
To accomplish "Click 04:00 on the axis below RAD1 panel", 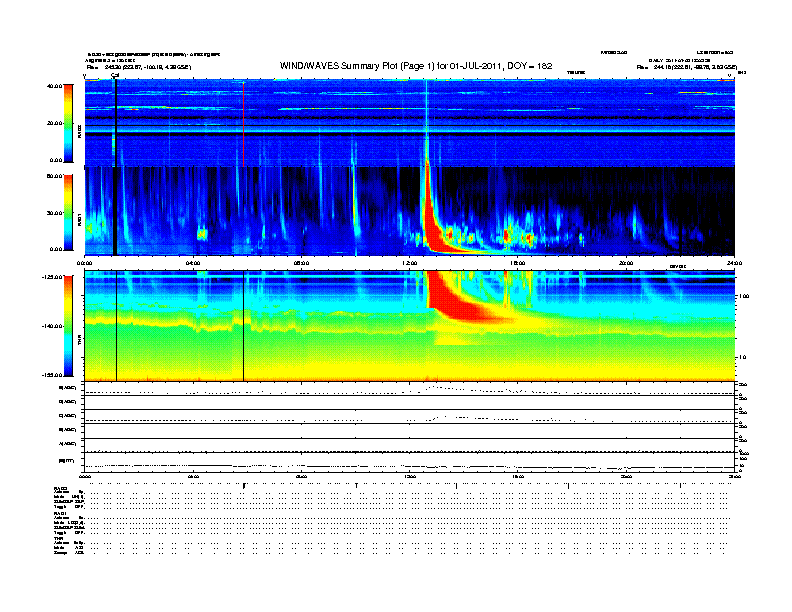I will (193, 263).
